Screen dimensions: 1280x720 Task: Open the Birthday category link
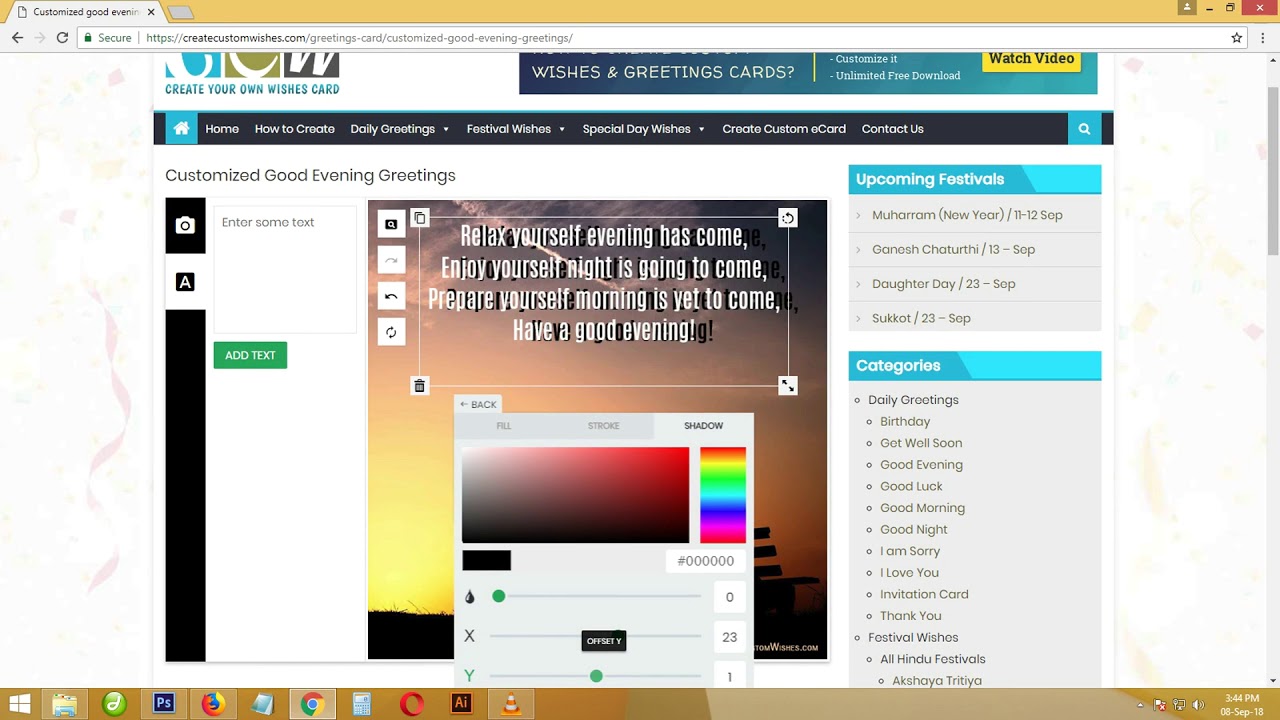tap(905, 421)
